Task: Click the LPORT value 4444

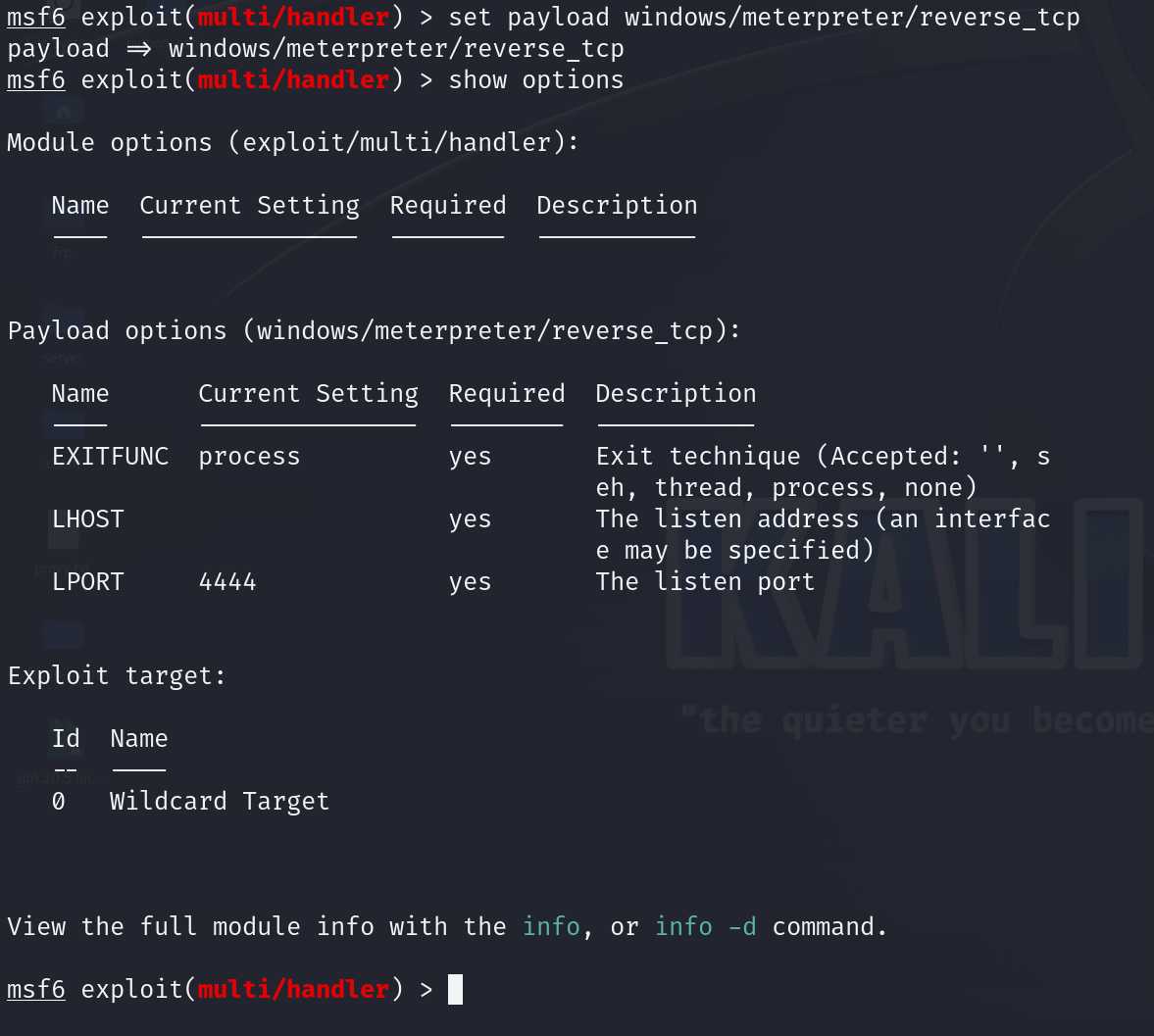Action: click(227, 582)
